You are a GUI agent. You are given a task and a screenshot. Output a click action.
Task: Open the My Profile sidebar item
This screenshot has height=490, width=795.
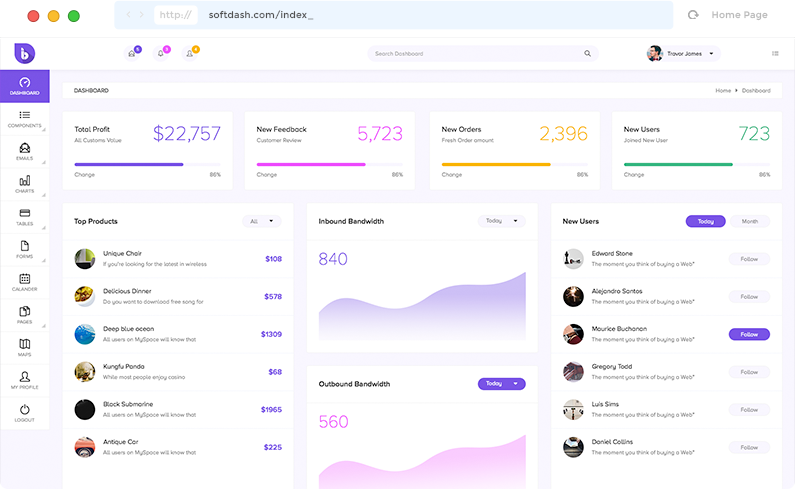point(25,380)
